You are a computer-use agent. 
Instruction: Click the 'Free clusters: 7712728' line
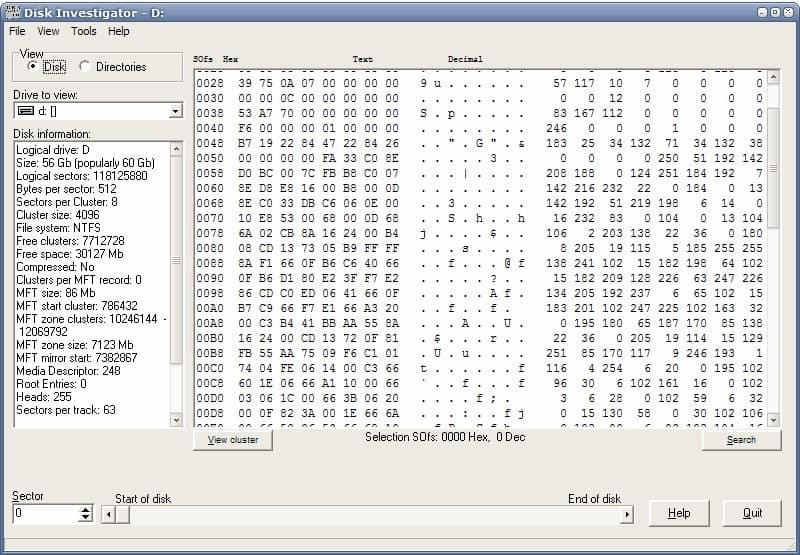pyautogui.click(x=70, y=241)
